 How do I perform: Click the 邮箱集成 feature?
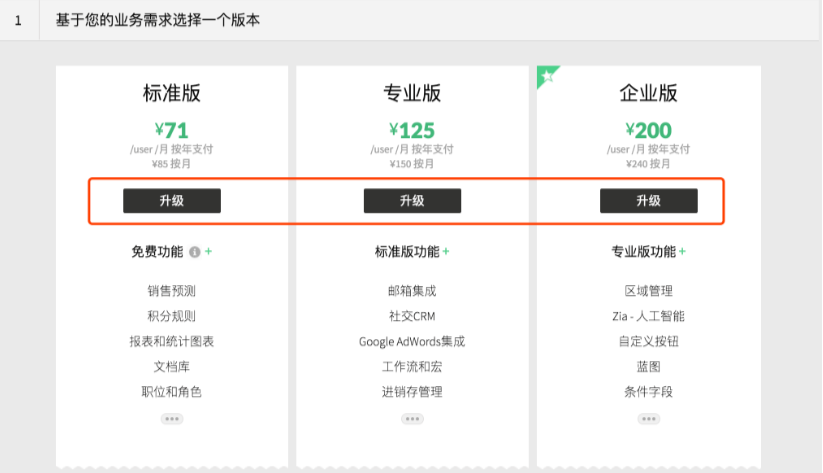(412, 291)
